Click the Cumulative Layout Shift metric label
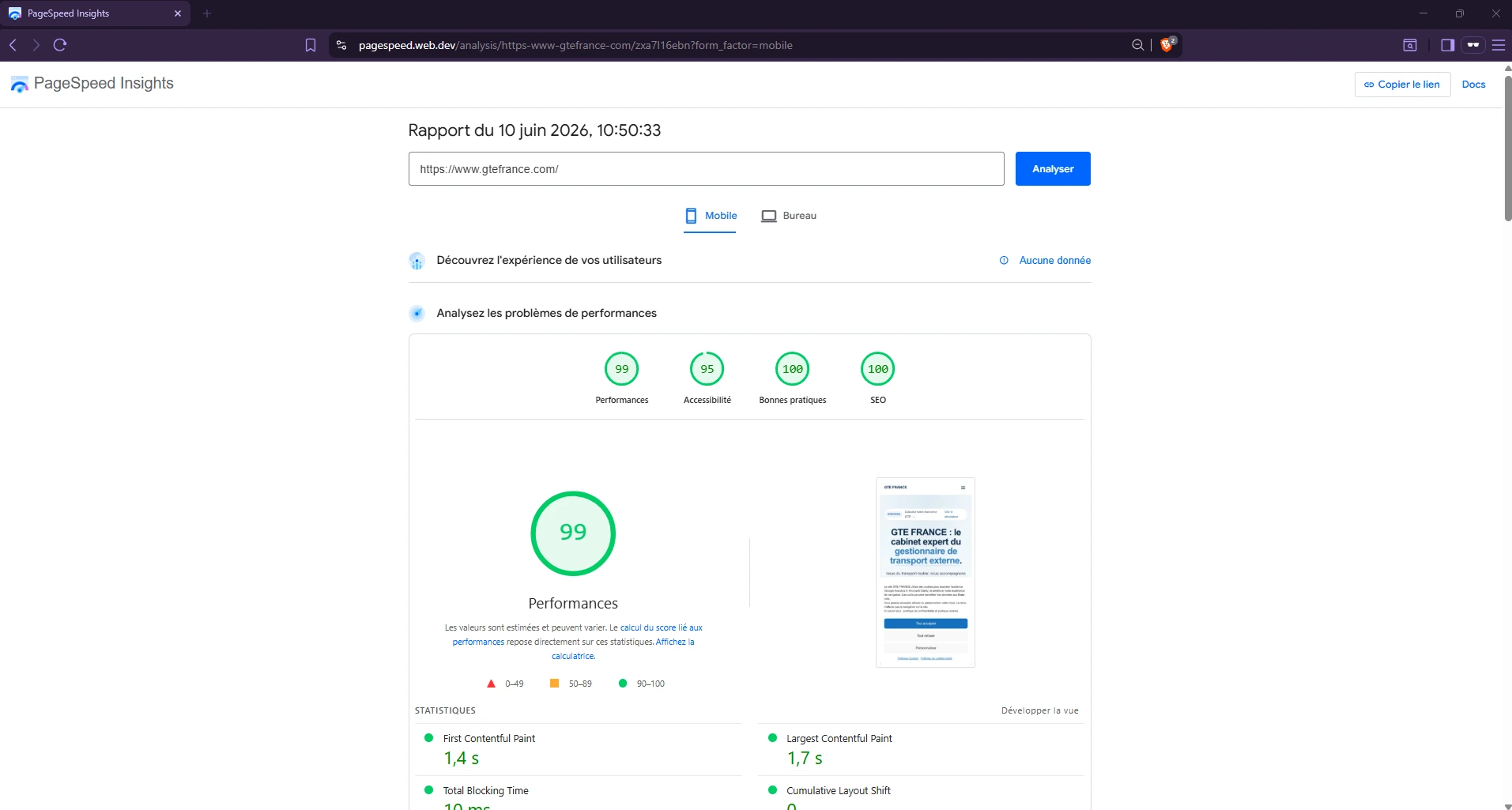The width and height of the screenshot is (1512, 810). 839,790
